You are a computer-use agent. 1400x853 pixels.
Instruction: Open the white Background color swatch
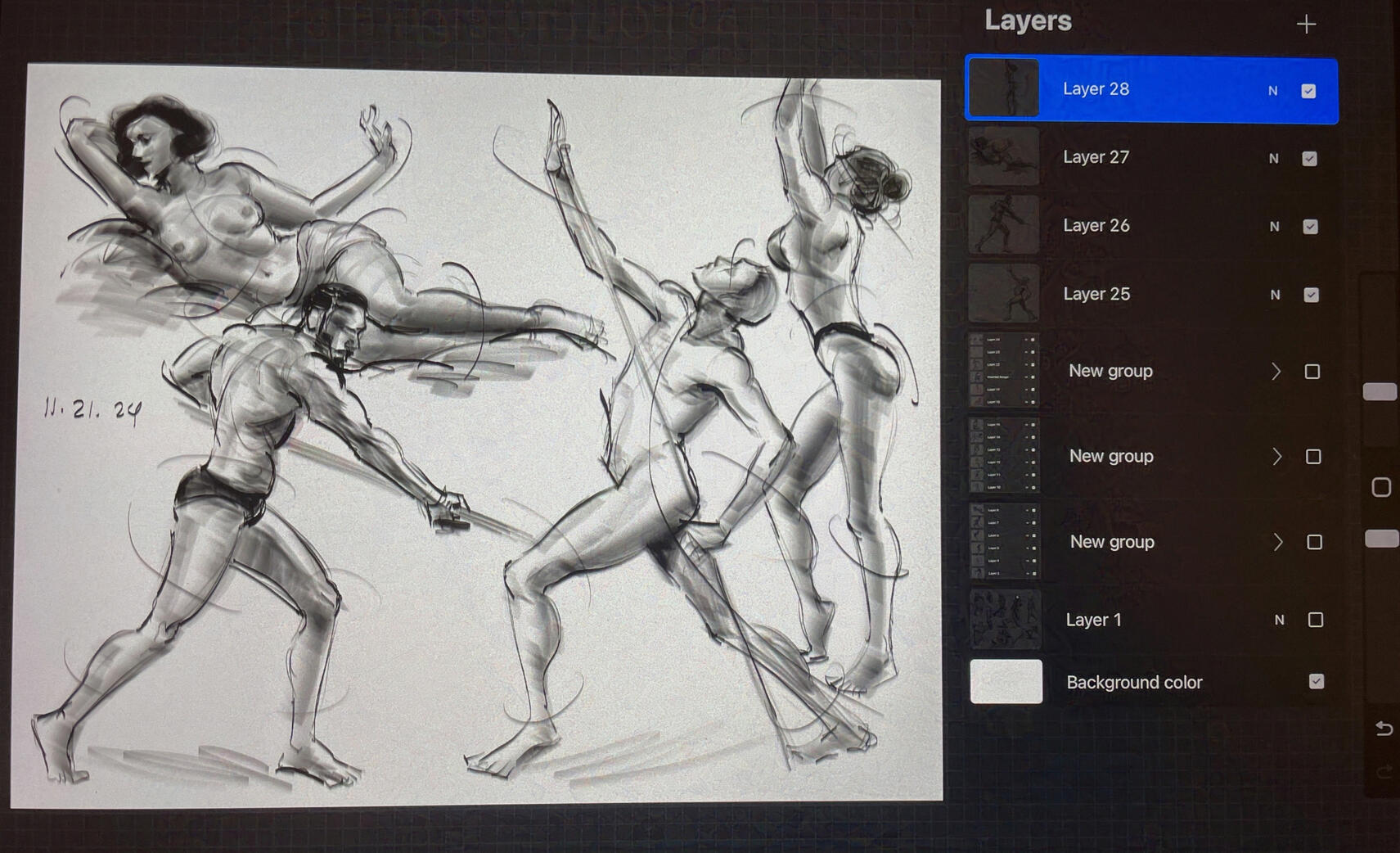coord(1006,681)
